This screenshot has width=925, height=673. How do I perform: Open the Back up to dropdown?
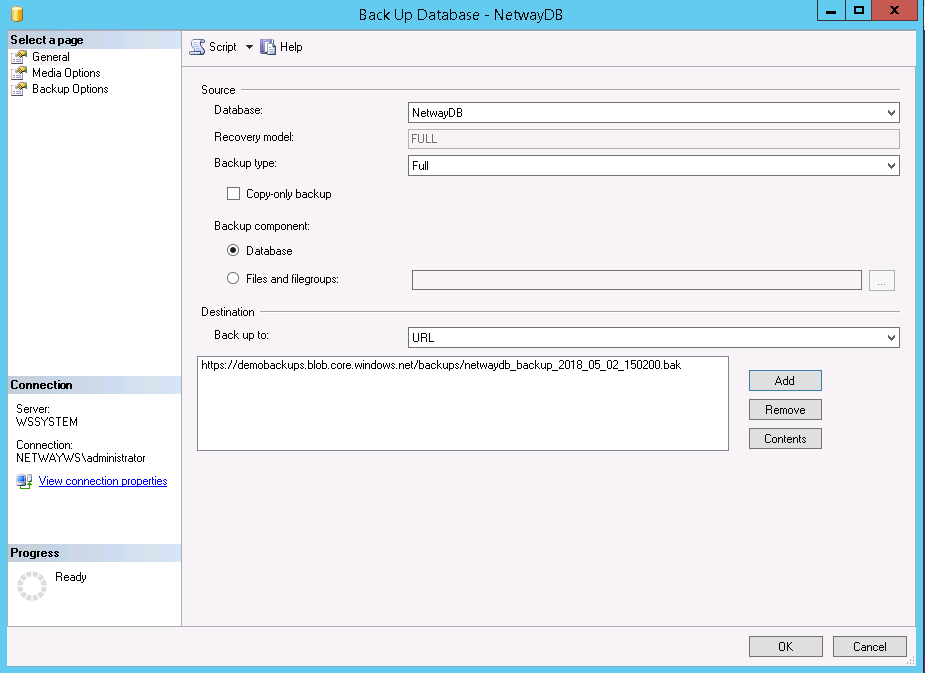click(x=654, y=338)
